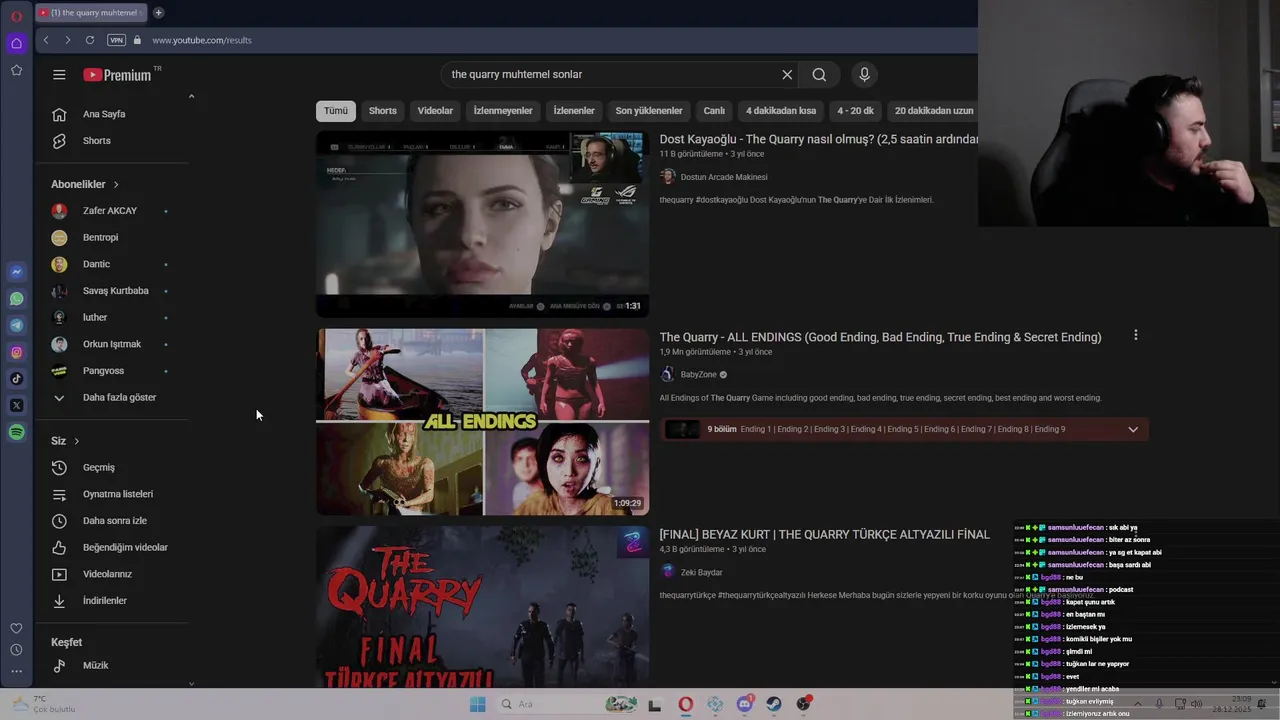1280x720 pixels.
Task: Submit search with magnifier button
Action: point(819,75)
